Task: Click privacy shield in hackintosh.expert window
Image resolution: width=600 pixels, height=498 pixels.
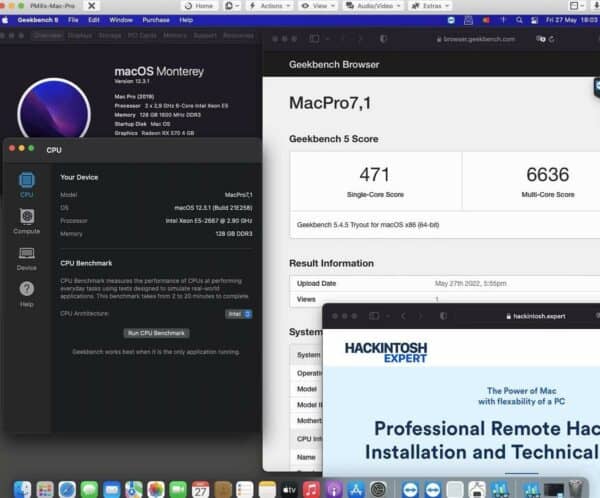Action: pos(443,316)
